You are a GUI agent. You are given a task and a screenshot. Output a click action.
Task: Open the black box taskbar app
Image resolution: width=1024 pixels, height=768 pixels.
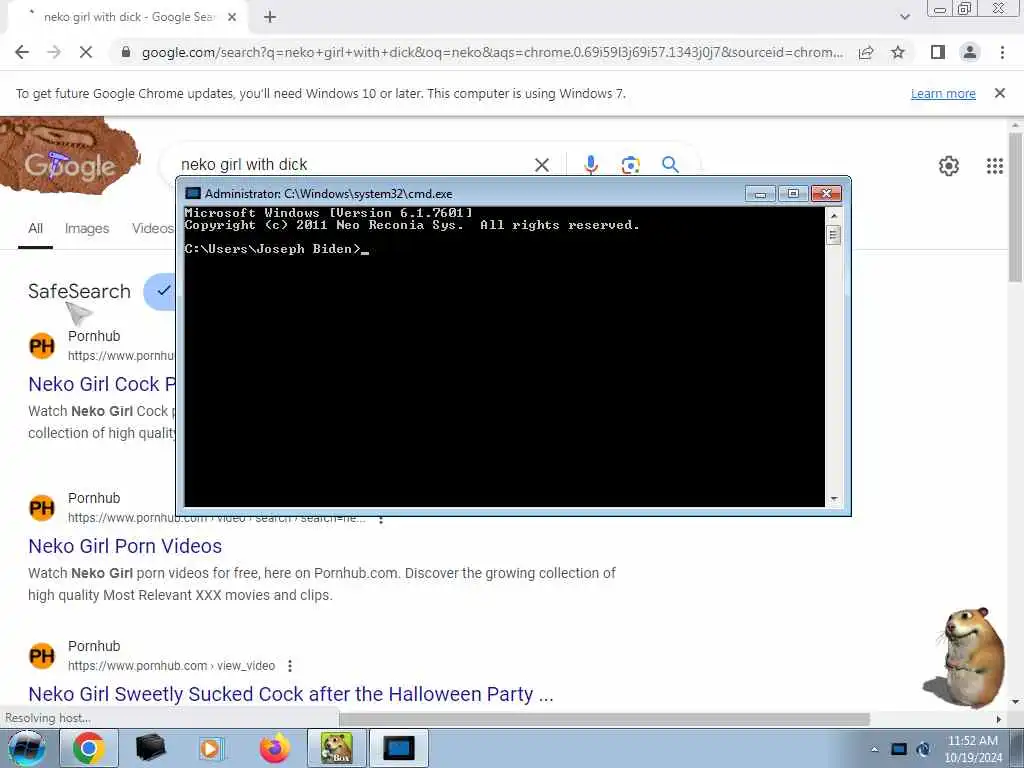coord(150,748)
